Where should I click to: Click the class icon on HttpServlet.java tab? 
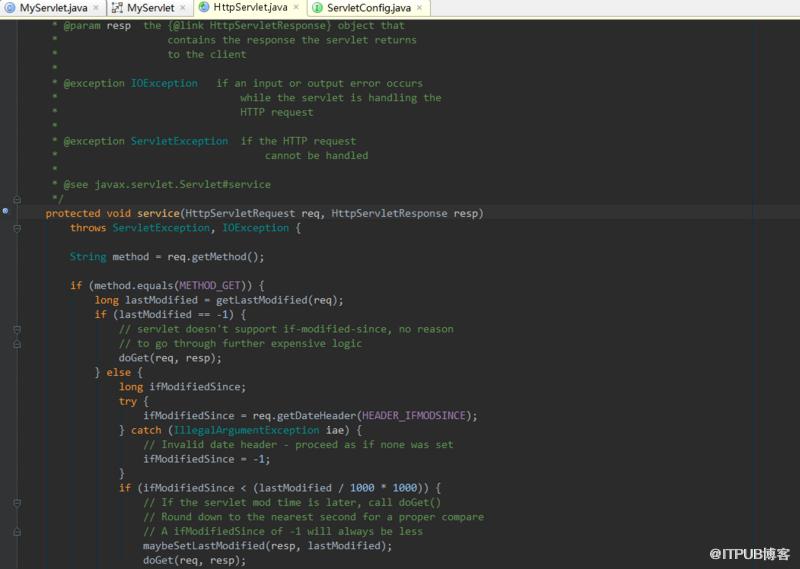pos(204,7)
